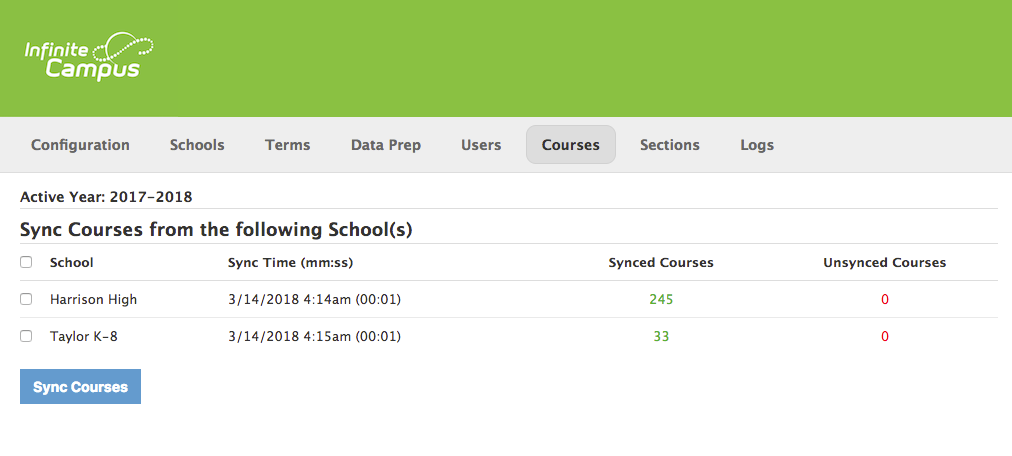Click Harrison High synced count 245

661,299
